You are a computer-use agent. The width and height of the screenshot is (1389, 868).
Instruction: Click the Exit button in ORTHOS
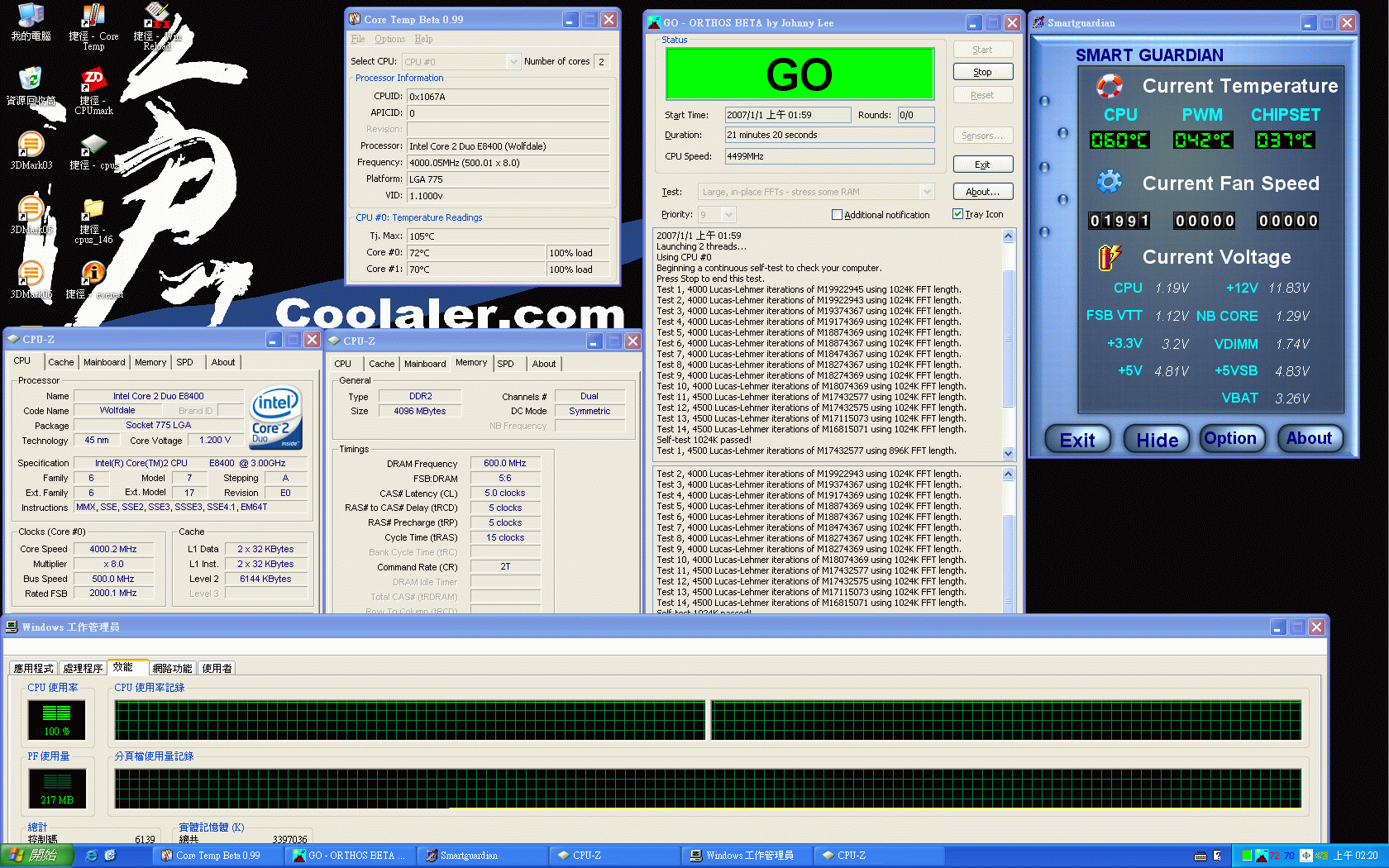pyautogui.click(x=982, y=165)
